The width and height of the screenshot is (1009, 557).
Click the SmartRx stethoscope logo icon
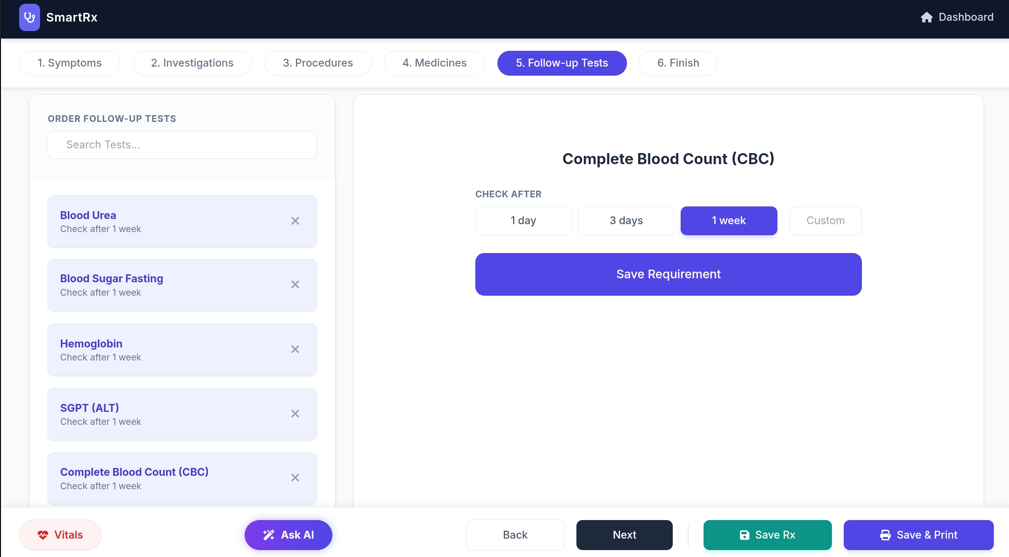tap(29, 17)
